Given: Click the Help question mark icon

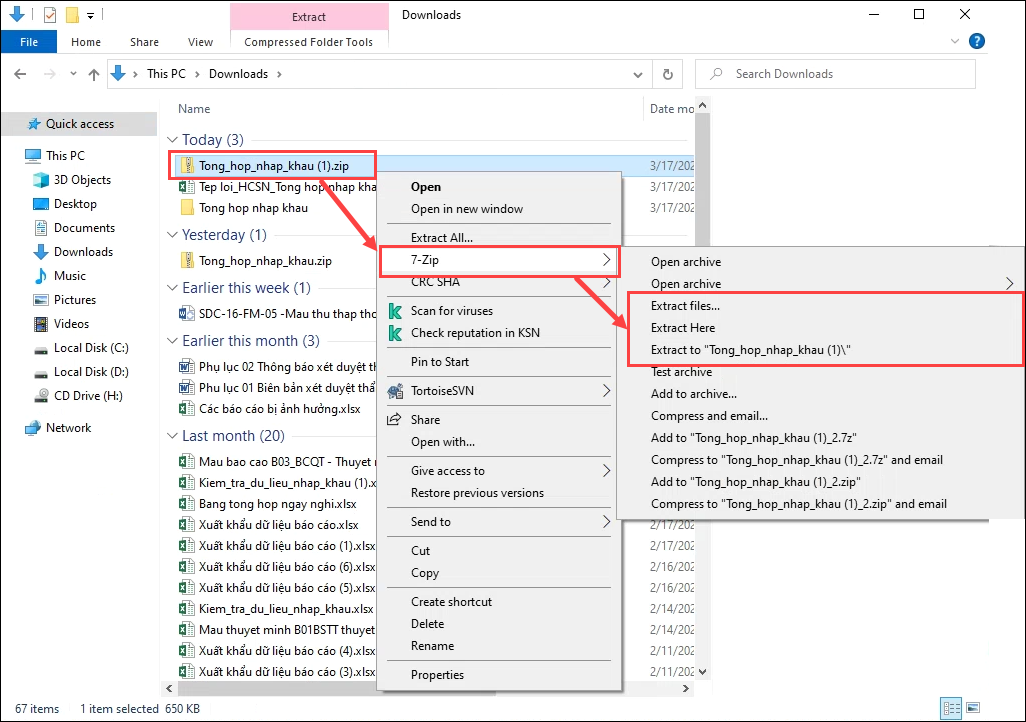Looking at the screenshot, I should (977, 41).
